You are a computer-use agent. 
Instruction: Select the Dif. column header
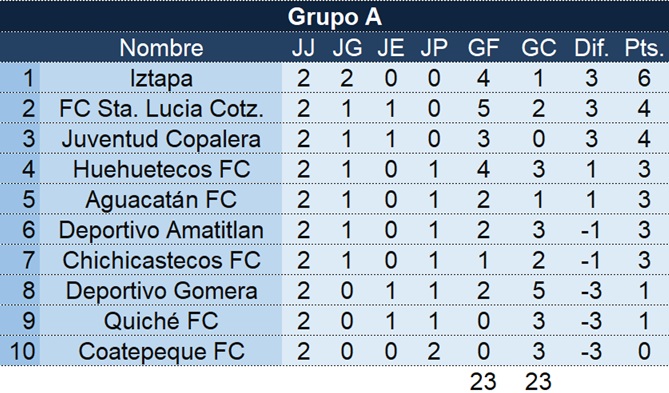[591, 47]
